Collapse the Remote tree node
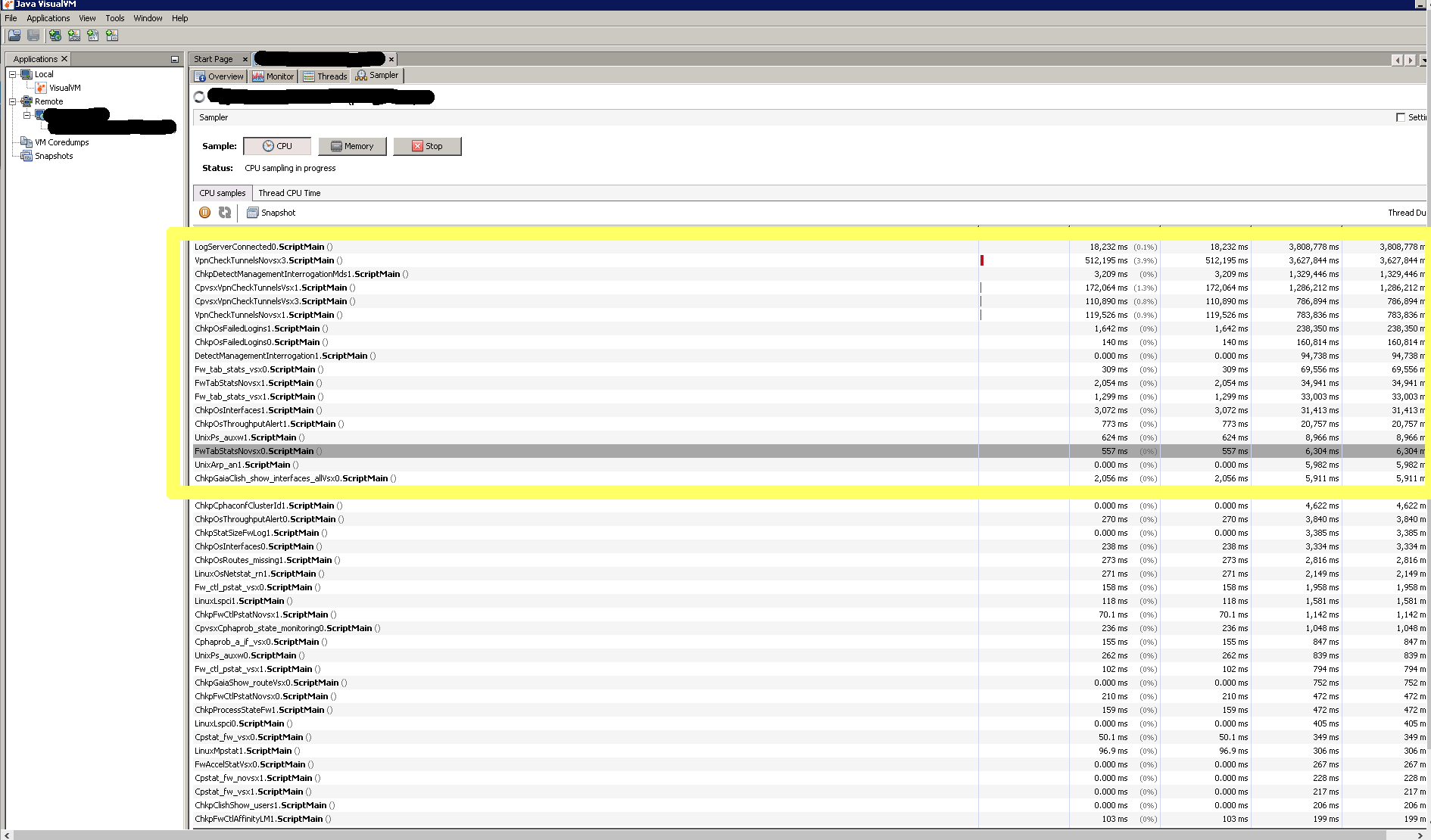Image resolution: width=1431 pixels, height=840 pixels. 12,101
